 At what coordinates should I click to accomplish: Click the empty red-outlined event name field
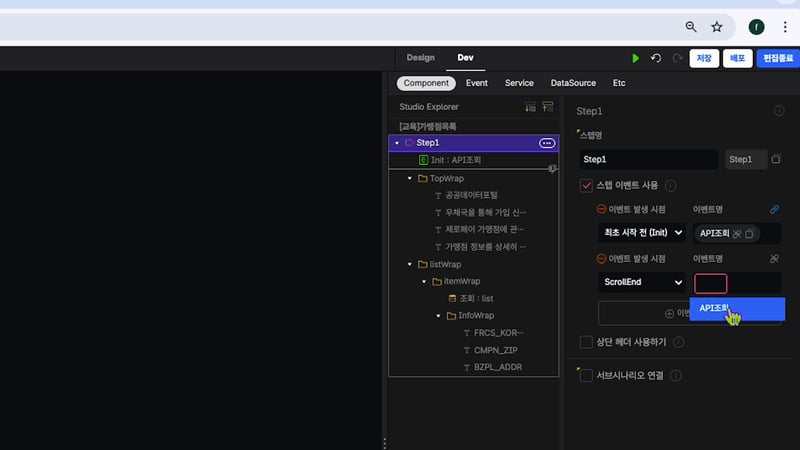pyautogui.click(x=711, y=283)
